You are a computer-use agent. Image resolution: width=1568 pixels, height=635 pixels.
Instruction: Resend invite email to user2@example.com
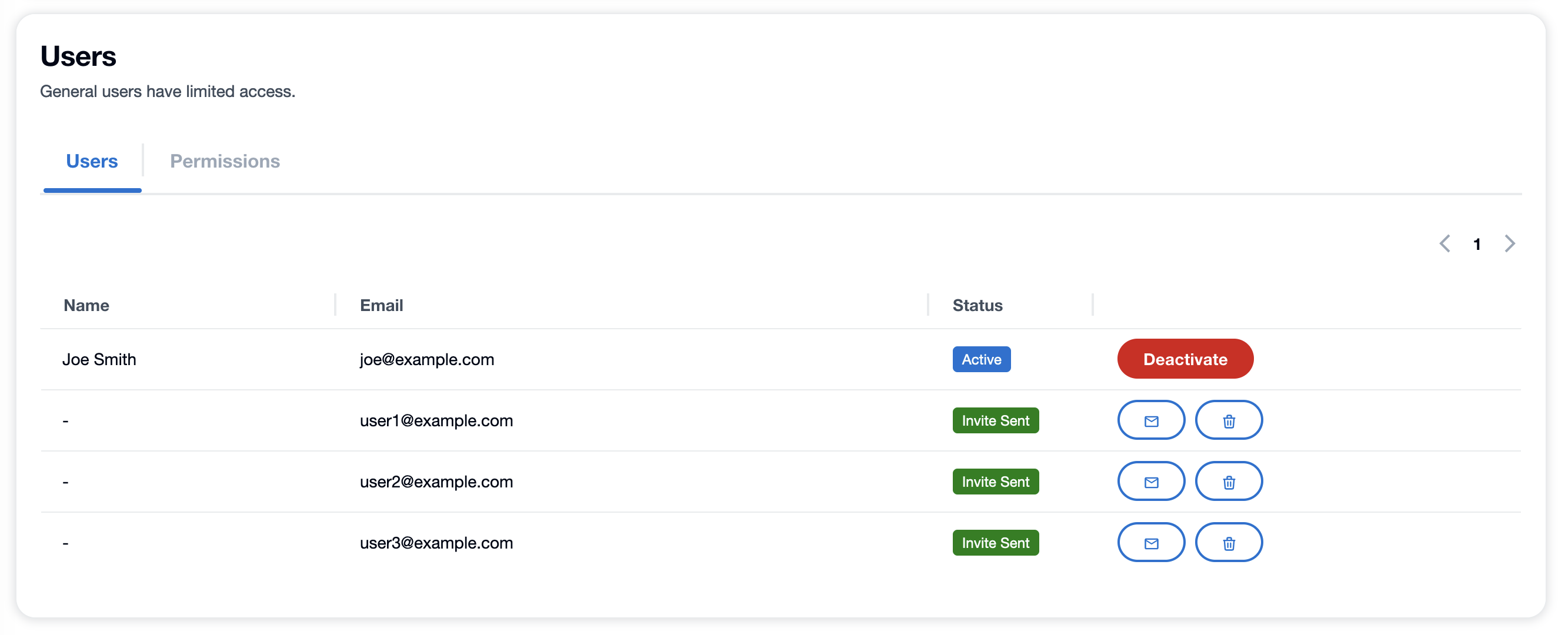(x=1151, y=482)
